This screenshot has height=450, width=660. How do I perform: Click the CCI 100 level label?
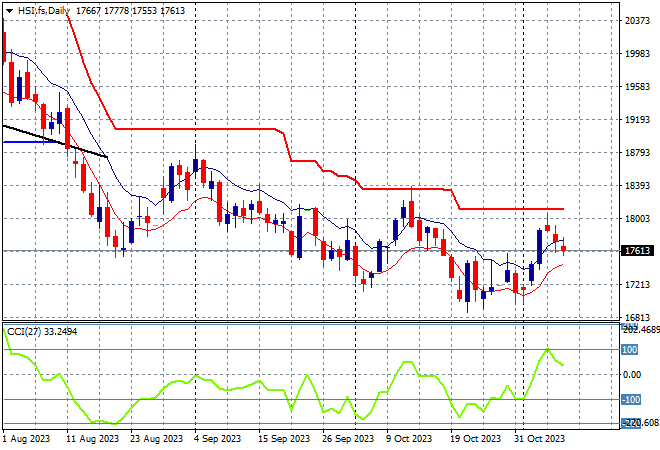pyautogui.click(x=630, y=350)
